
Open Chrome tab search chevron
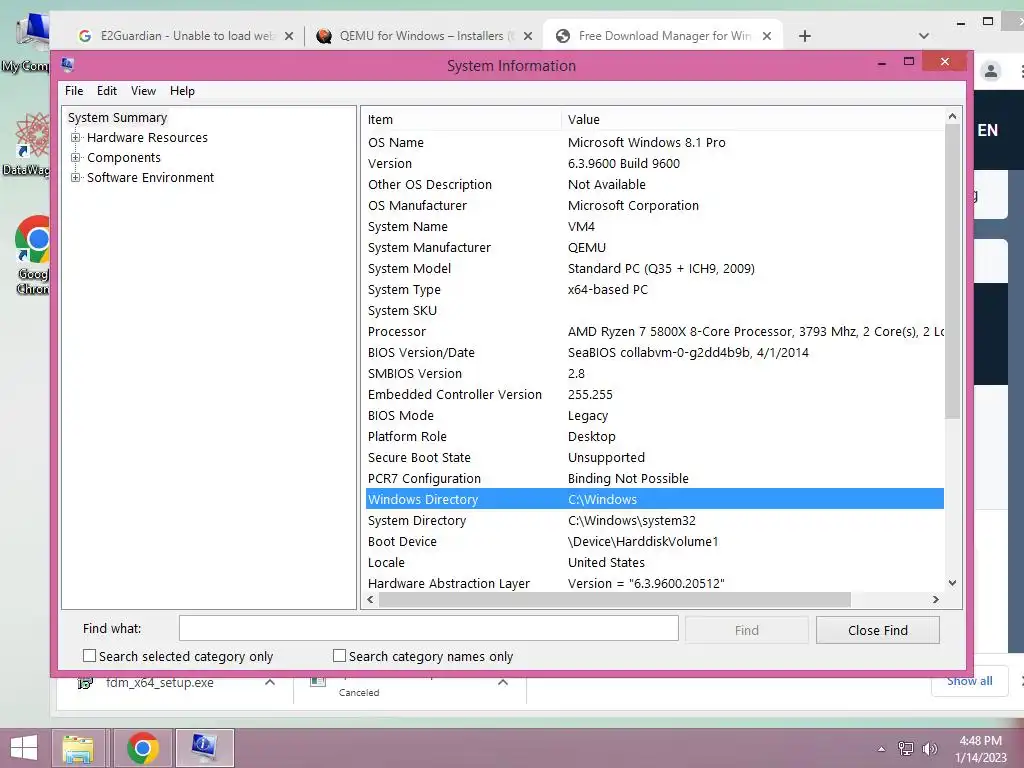[x=923, y=36]
